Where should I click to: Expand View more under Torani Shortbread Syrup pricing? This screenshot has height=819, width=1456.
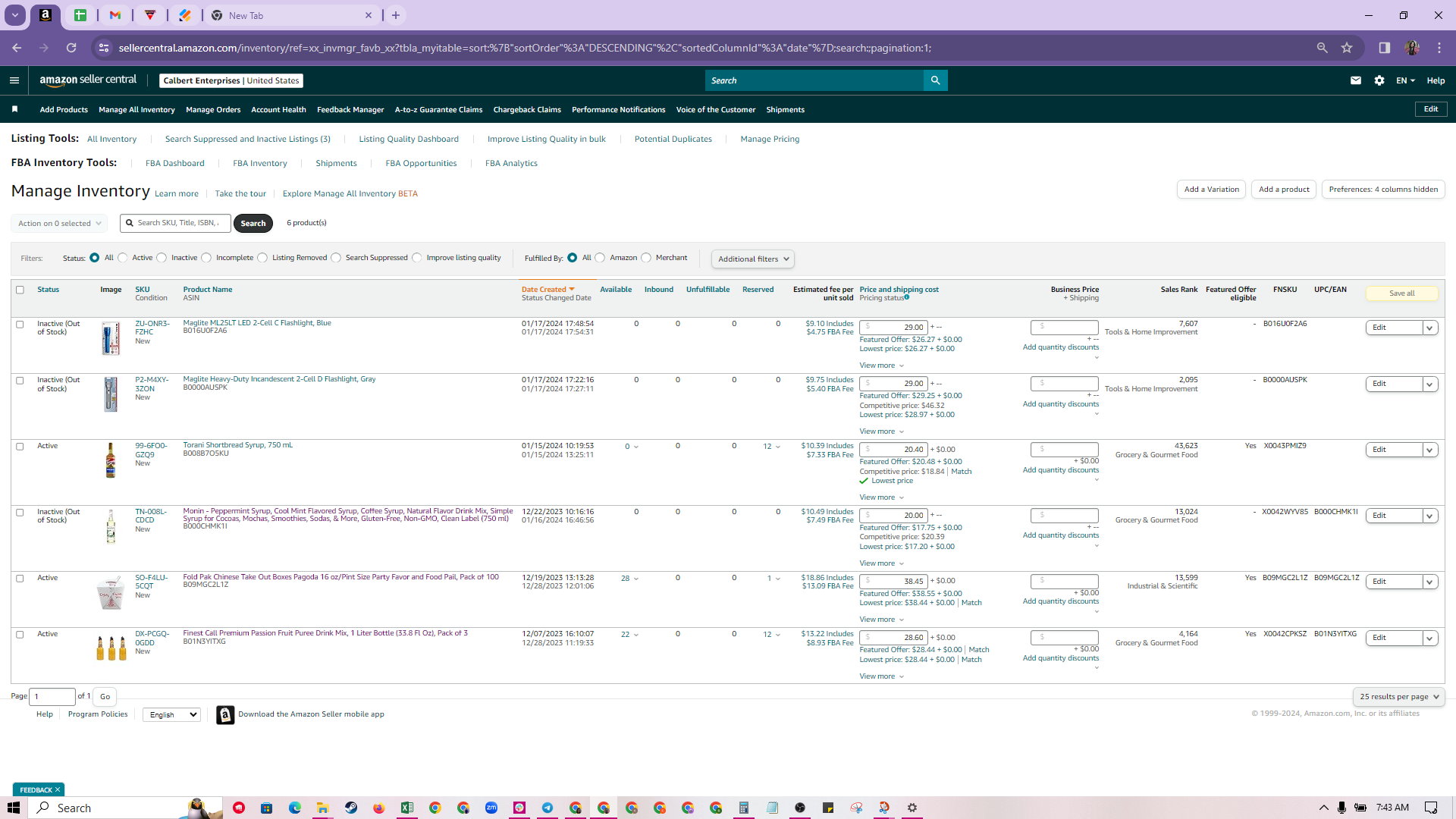click(x=881, y=497)
